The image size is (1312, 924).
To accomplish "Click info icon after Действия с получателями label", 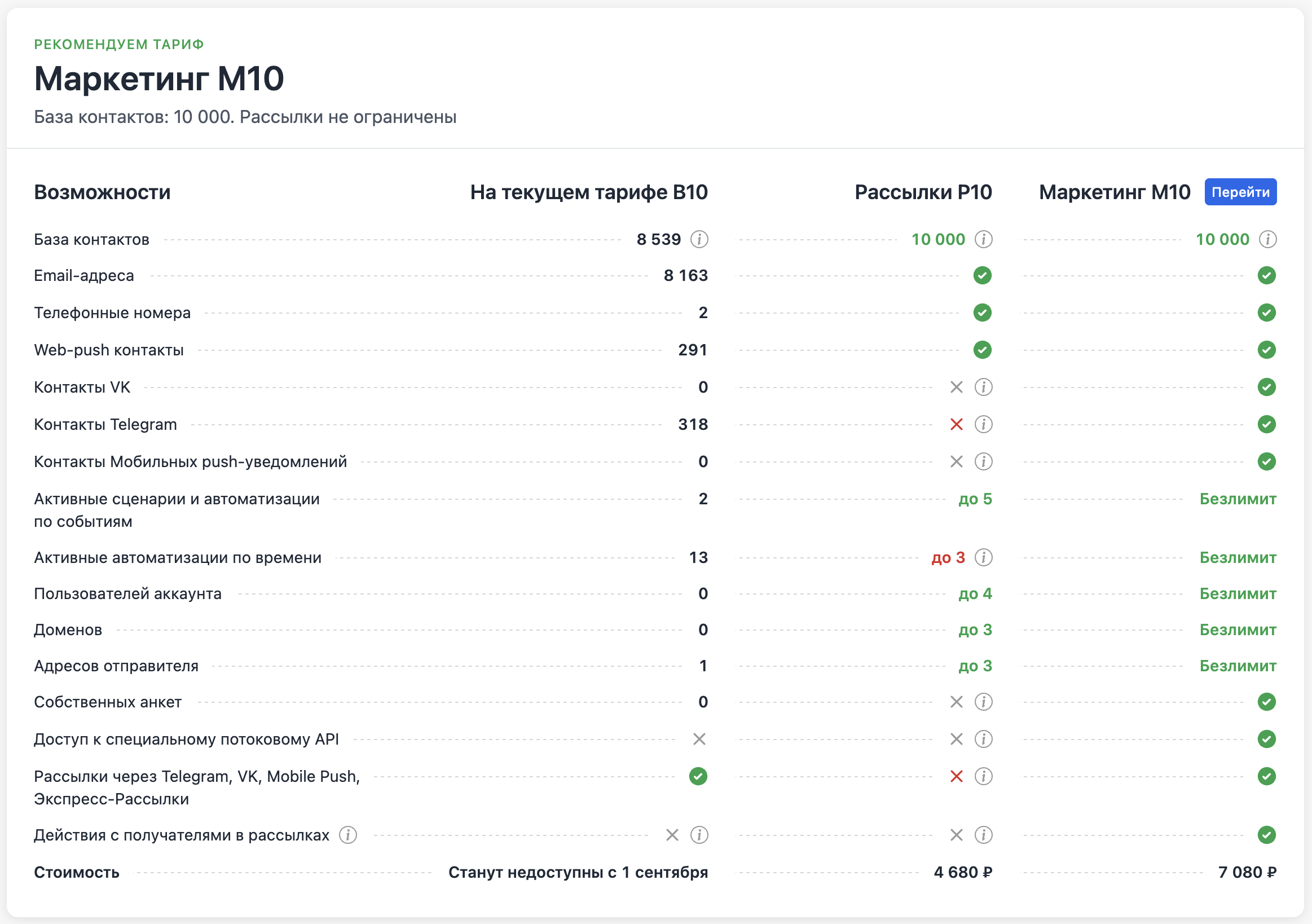I will (348, 835).
